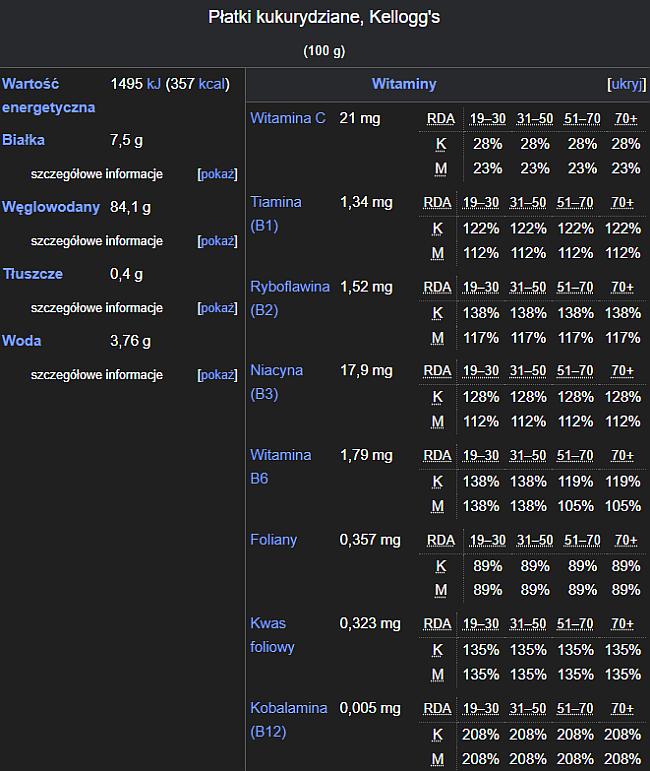This screenshot has width=650, height=771.
Task: Show detailed info under Białka
Action: pyautogui.click(x=217, y=174)
